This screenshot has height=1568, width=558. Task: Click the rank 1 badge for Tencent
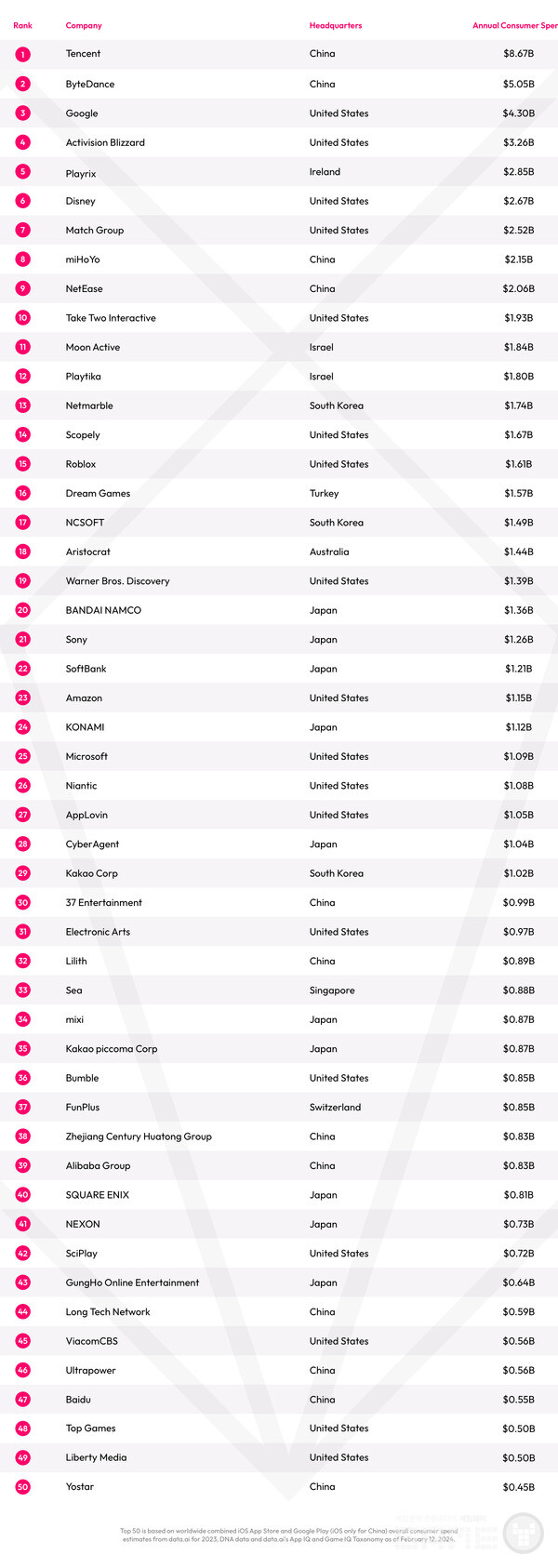[22, 54]
